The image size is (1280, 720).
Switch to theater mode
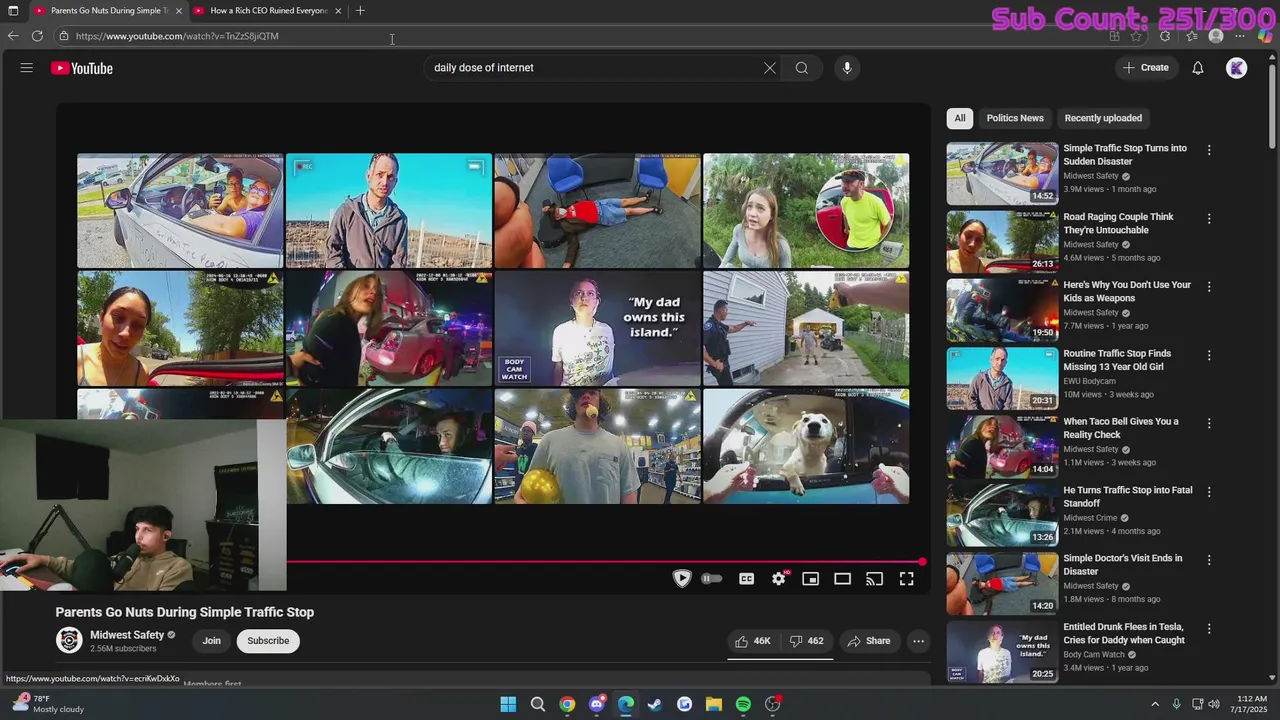pos(843,579)
